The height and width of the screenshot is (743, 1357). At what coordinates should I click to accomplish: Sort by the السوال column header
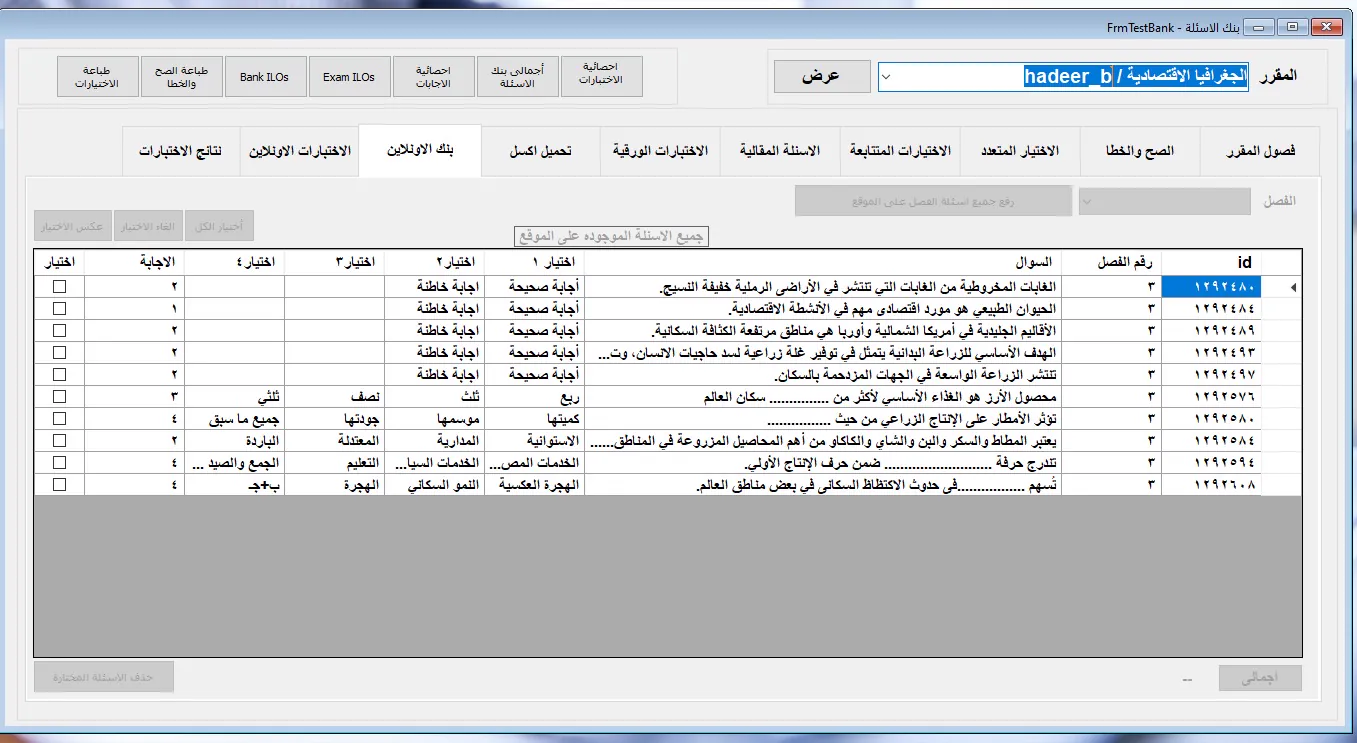point(823,262)
